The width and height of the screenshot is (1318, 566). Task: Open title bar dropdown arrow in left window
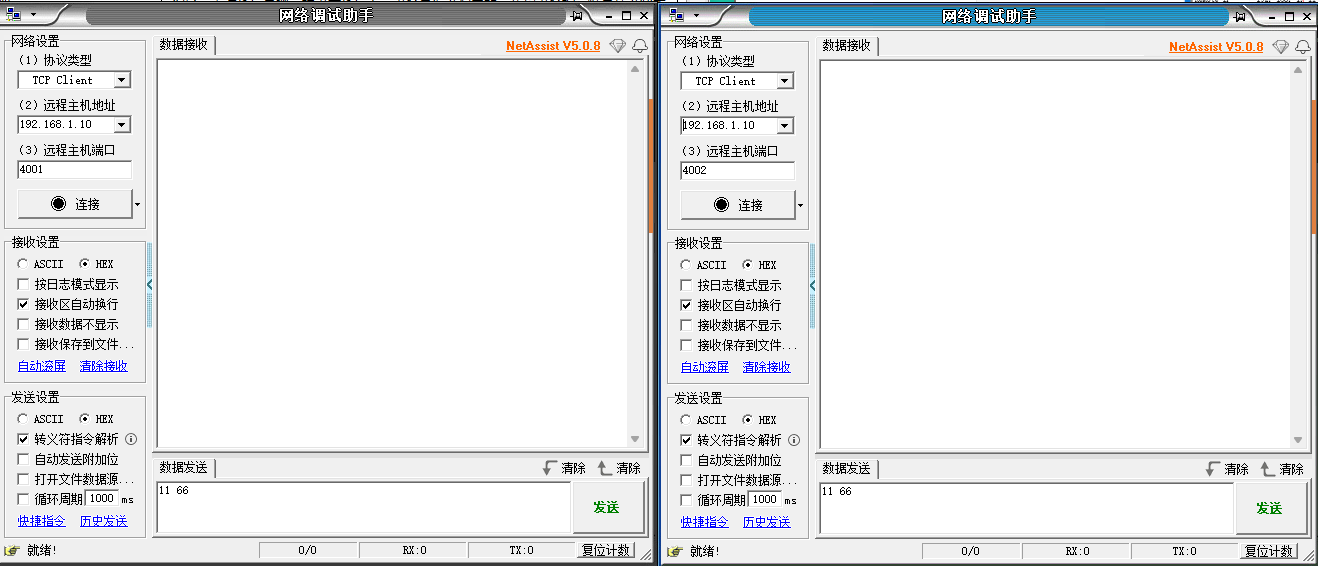pos(32,15)
